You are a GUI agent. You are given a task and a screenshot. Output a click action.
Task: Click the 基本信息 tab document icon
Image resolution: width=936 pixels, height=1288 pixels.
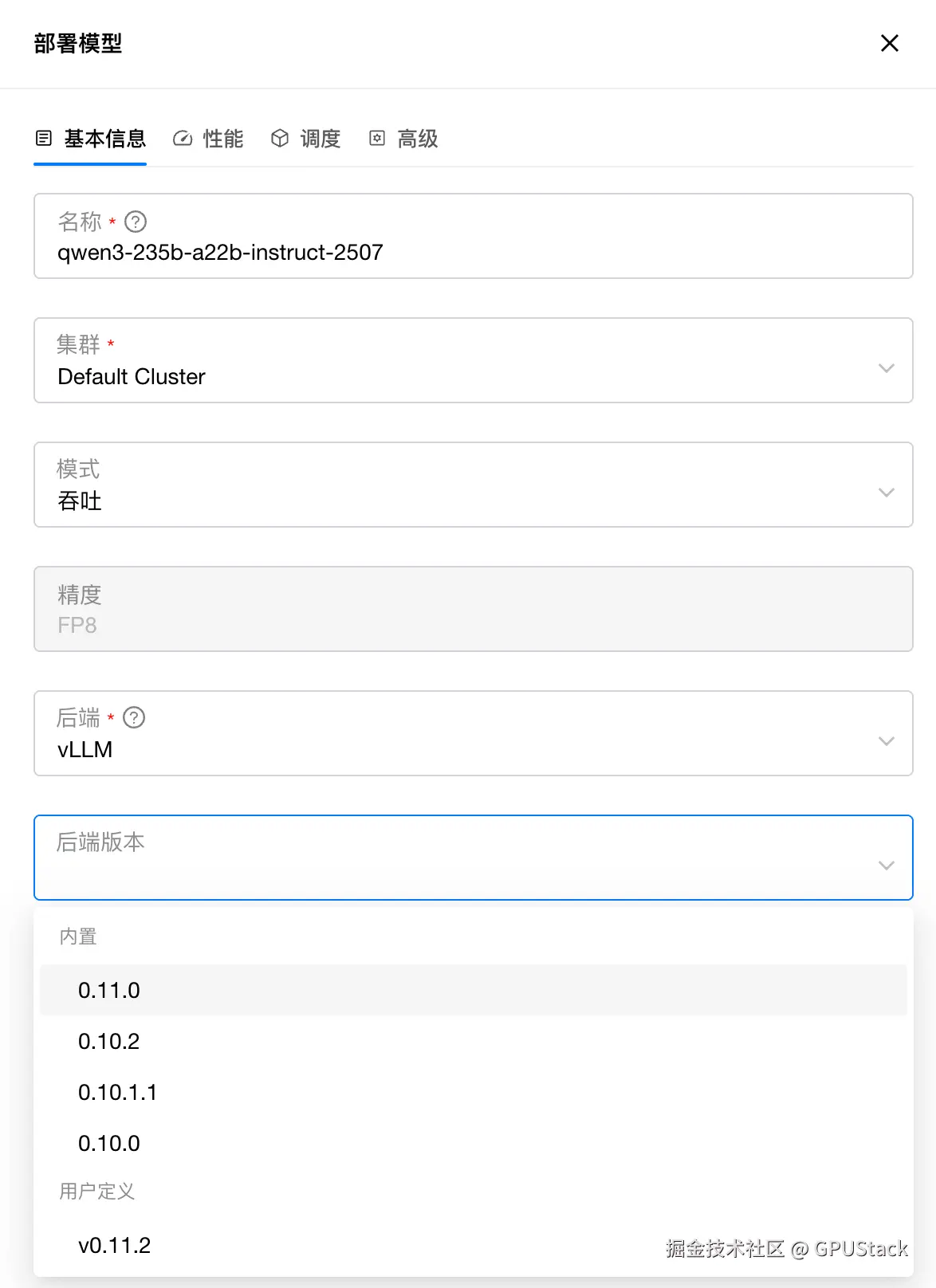[44, 139]
